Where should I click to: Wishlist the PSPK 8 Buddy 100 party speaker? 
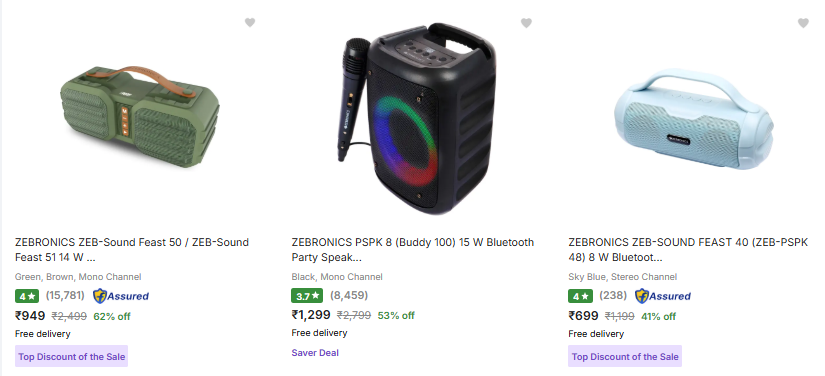526,23
